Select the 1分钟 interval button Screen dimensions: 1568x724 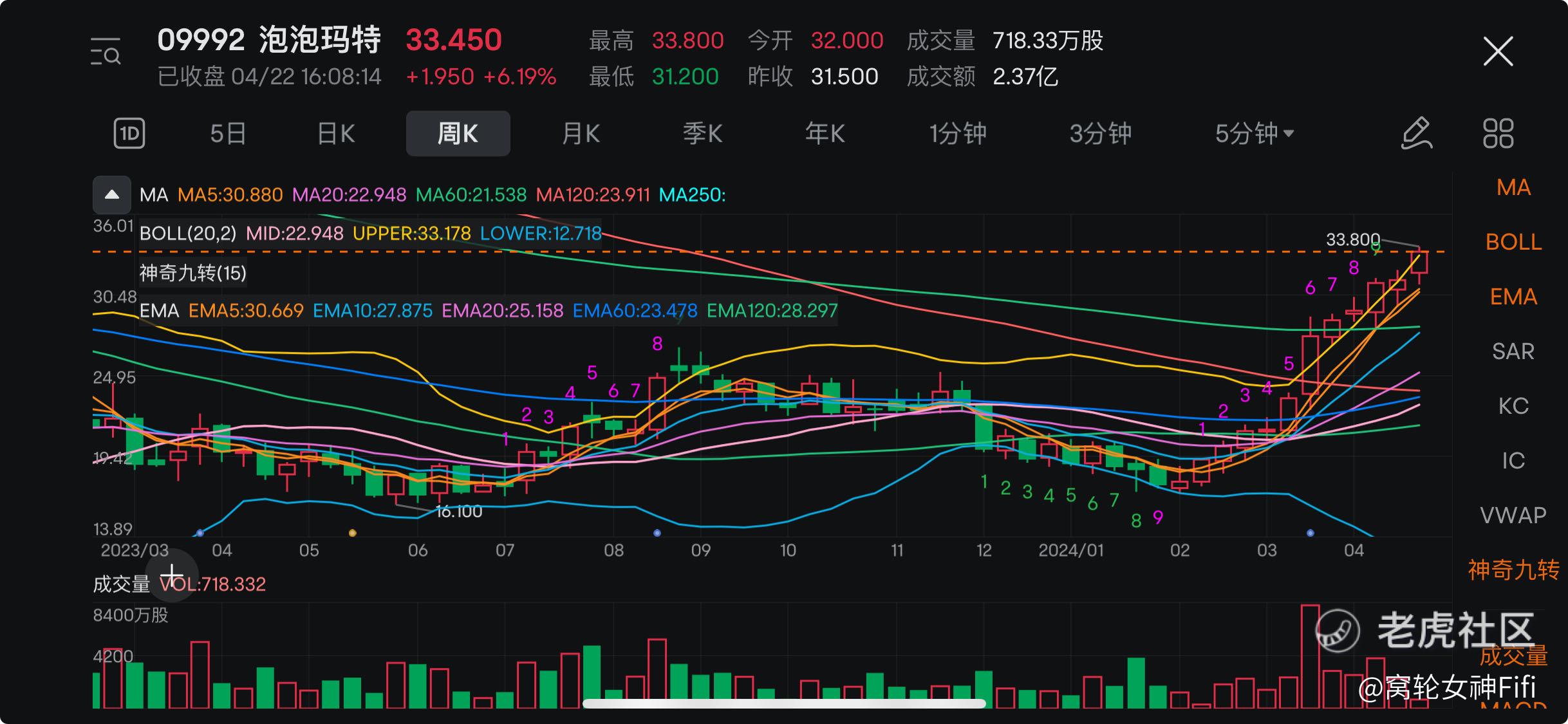pyautogui.click(x=958, y=134)
